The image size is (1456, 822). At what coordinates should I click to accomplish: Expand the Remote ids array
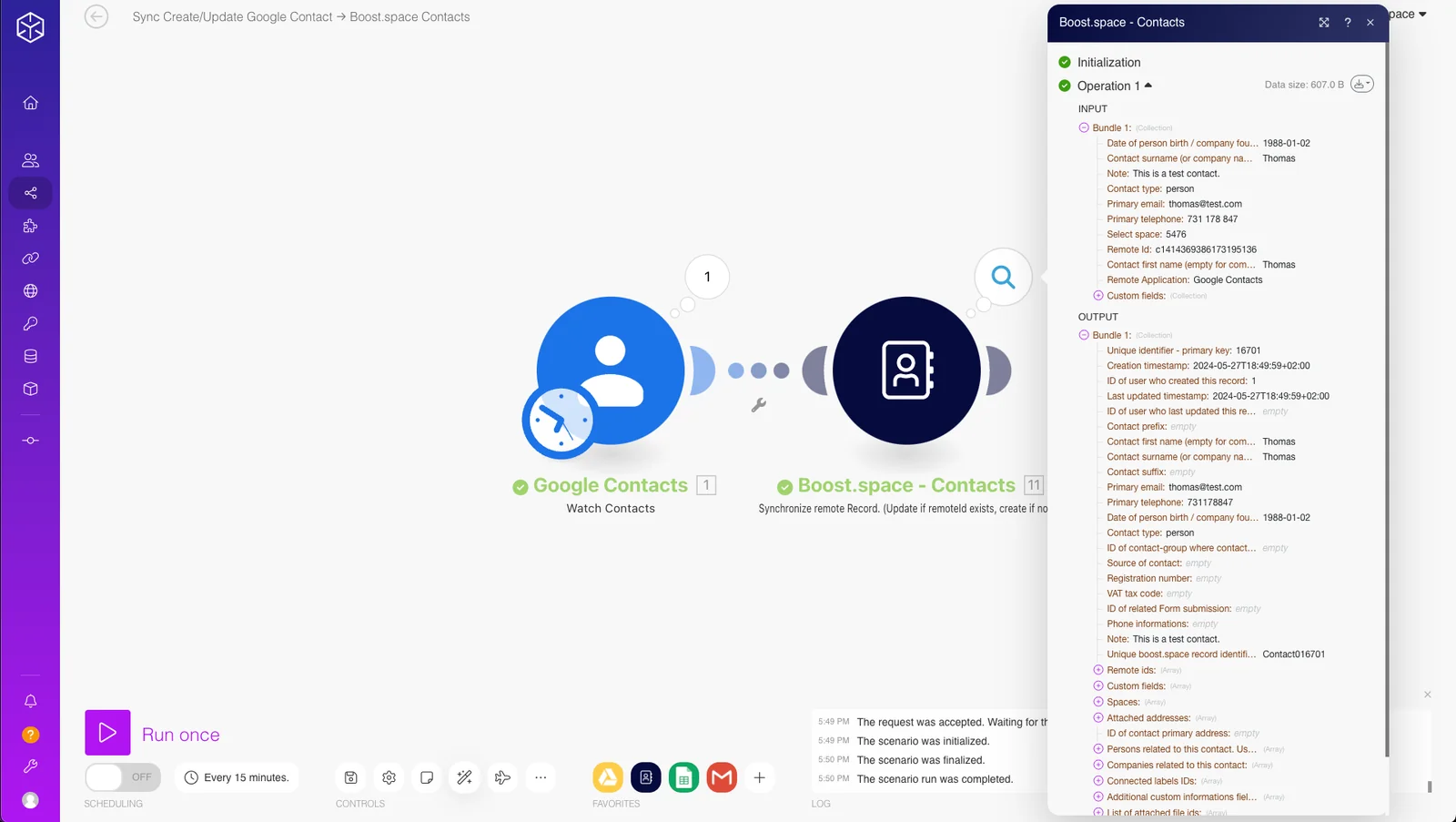point(1098,670)
